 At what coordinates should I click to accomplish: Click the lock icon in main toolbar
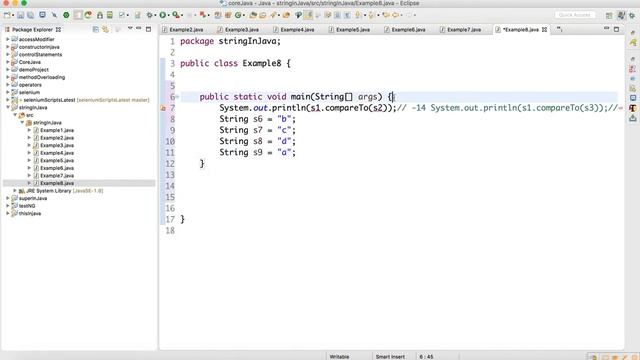point(100,15)
